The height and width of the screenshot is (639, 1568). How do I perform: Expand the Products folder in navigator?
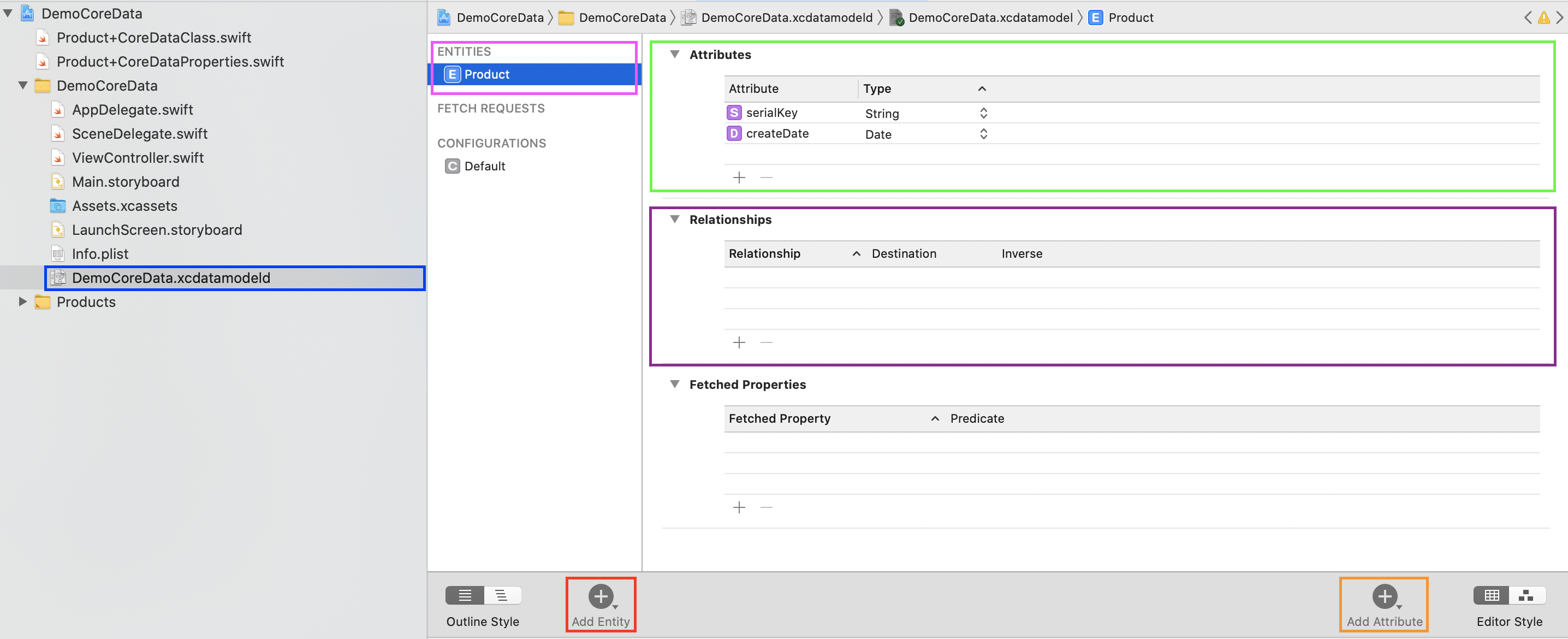22,301
